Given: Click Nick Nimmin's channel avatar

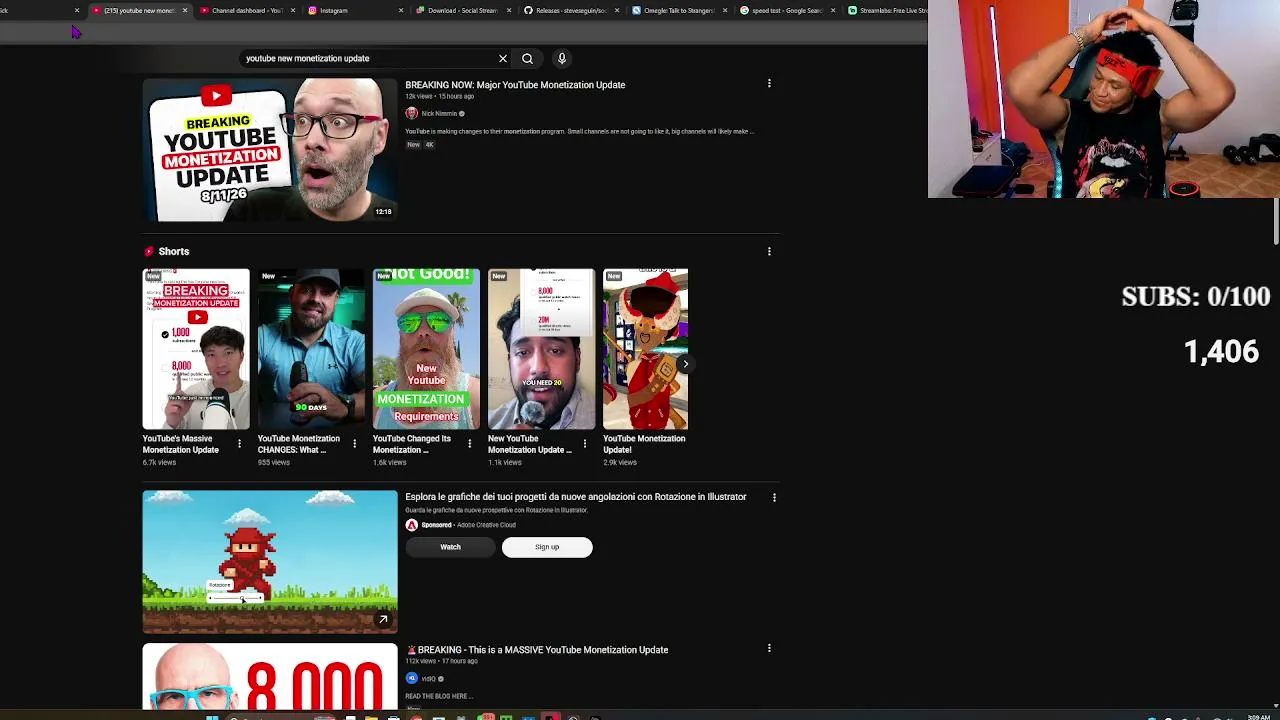Looking at the screenshot, I should (411, 113).
